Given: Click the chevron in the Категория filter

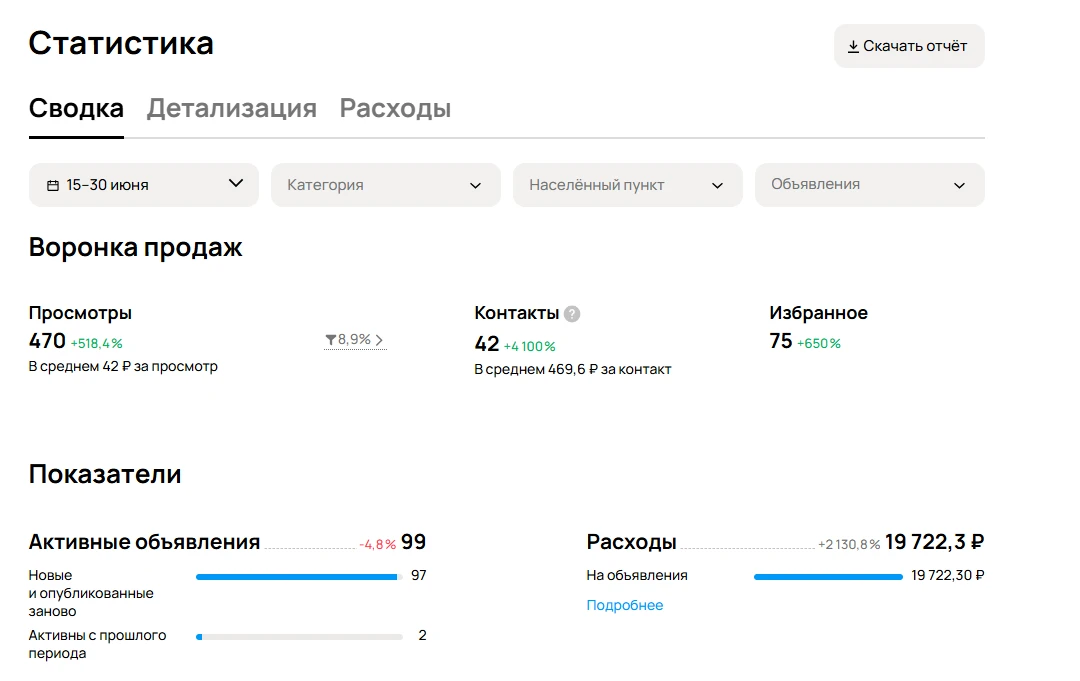Looking at the screenshot, I should tap(475, 185).
